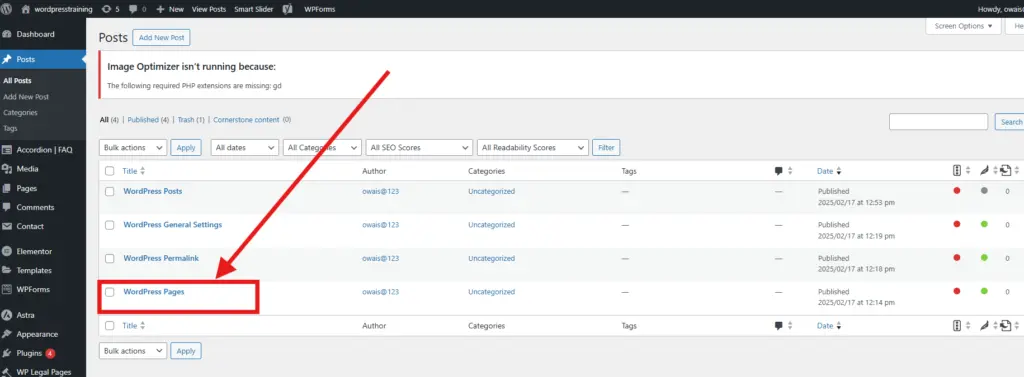Click Add New Post button beside heading
Viewport: 1024px width, 377px height.
(x=161, y=38)
